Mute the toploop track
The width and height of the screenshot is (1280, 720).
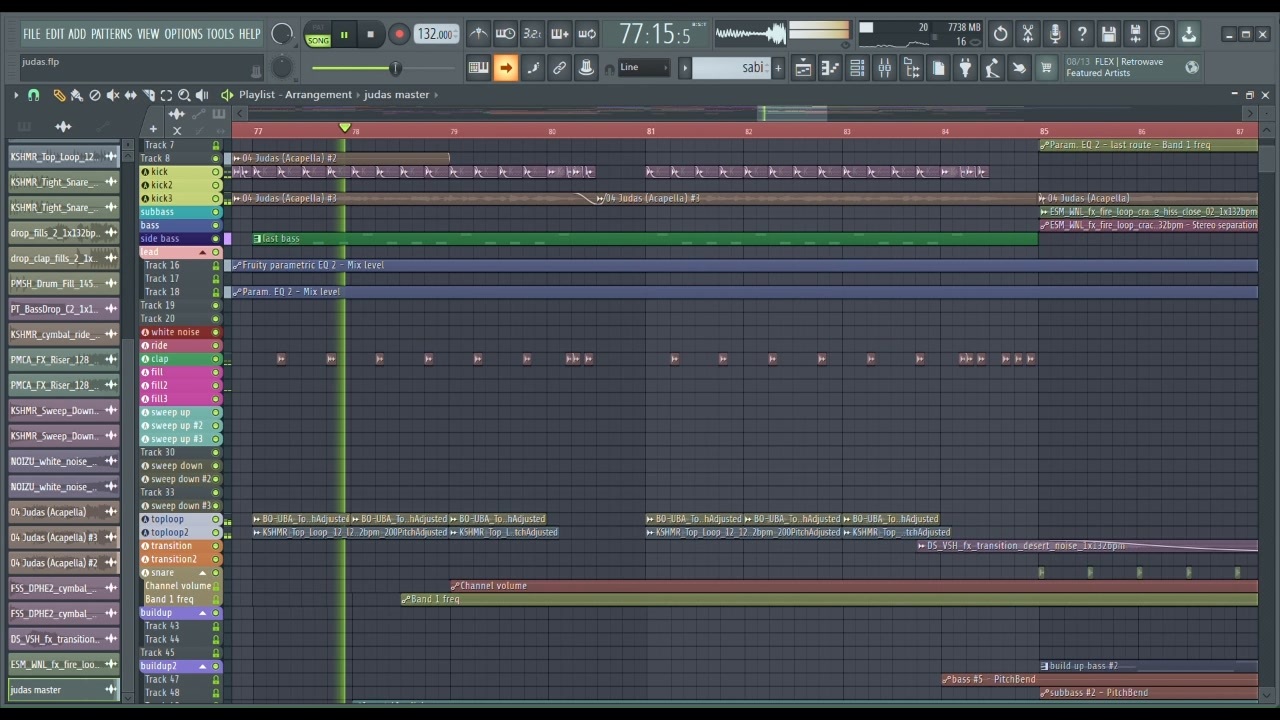click(215, 519)
